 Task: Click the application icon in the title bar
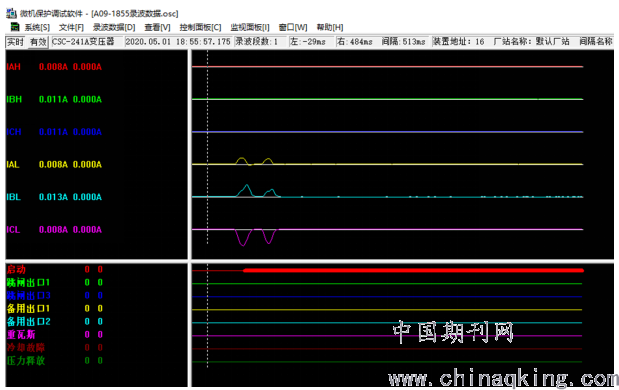point(11,13)
